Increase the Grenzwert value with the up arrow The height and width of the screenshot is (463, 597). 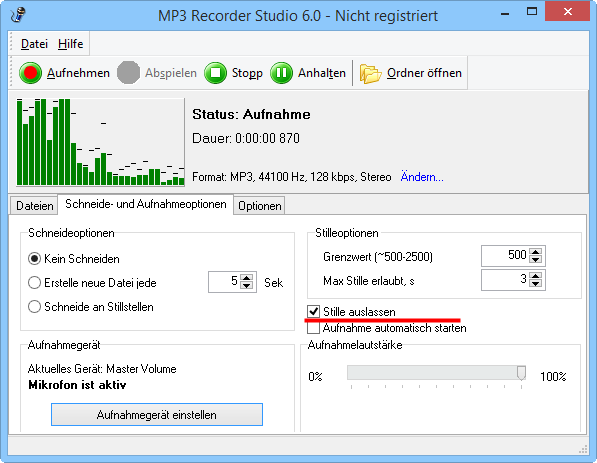(536, 252)
